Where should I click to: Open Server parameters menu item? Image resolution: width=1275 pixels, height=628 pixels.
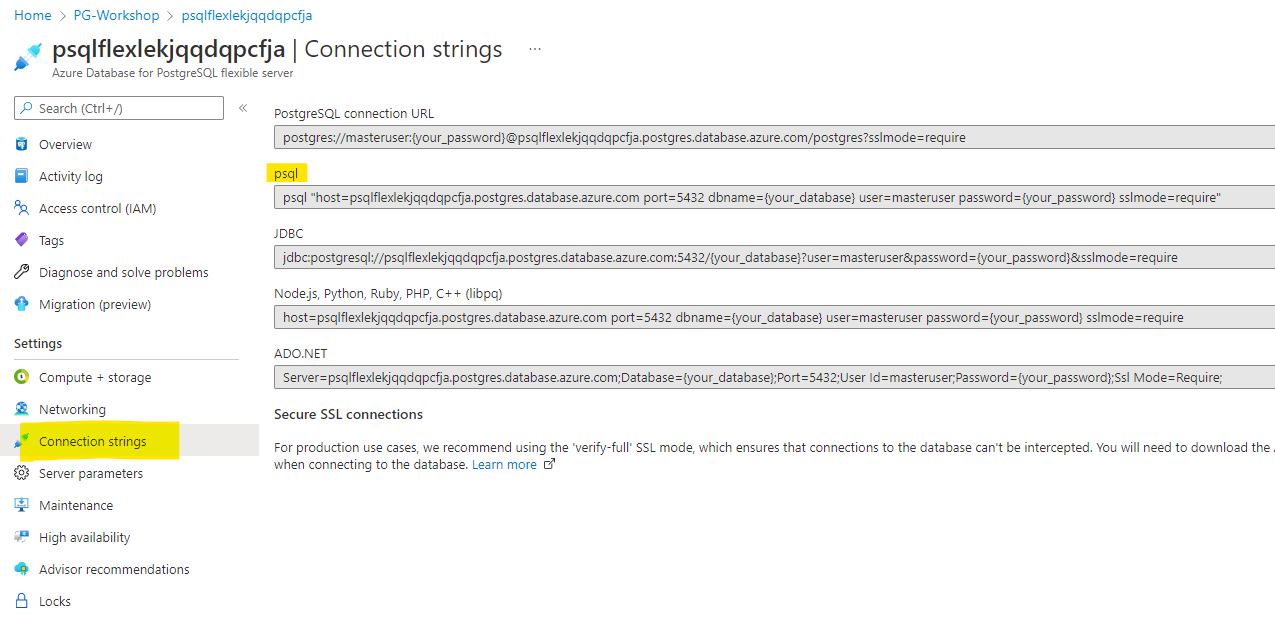(x=90, y=474)
